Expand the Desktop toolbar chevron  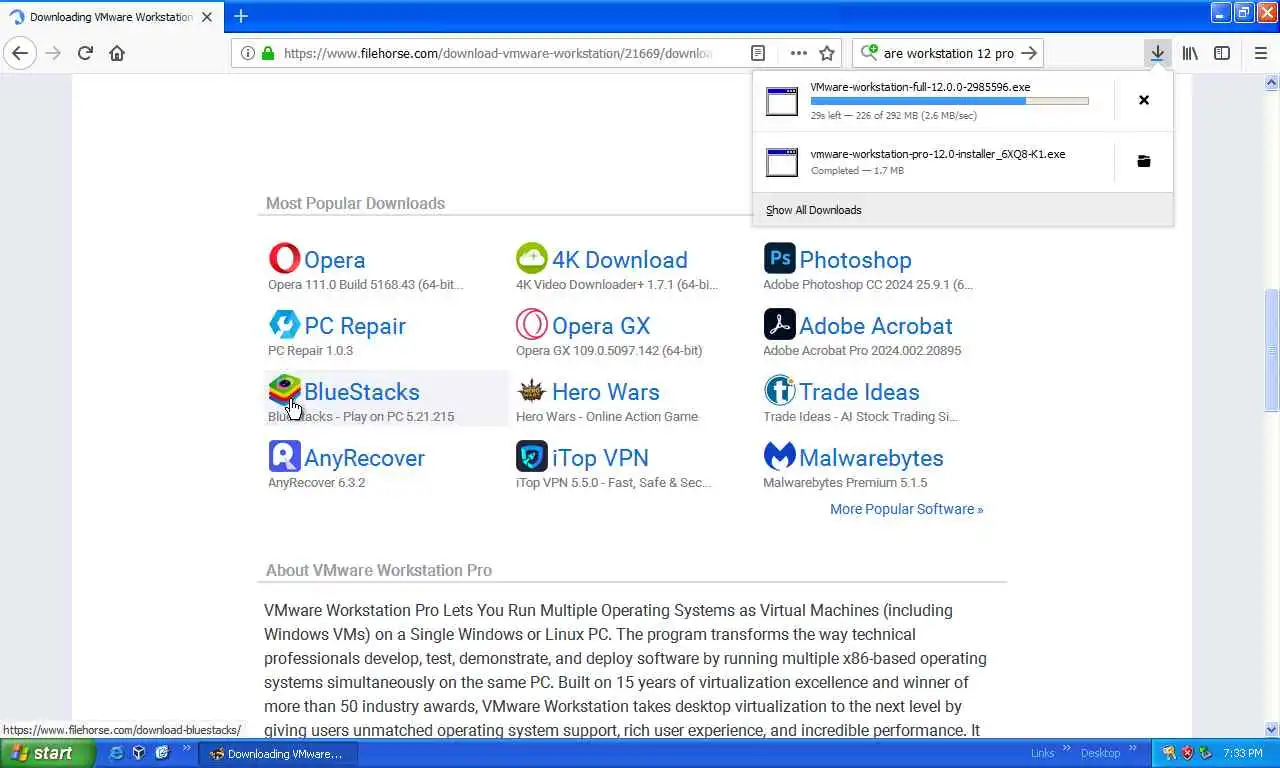point(1131,749)
